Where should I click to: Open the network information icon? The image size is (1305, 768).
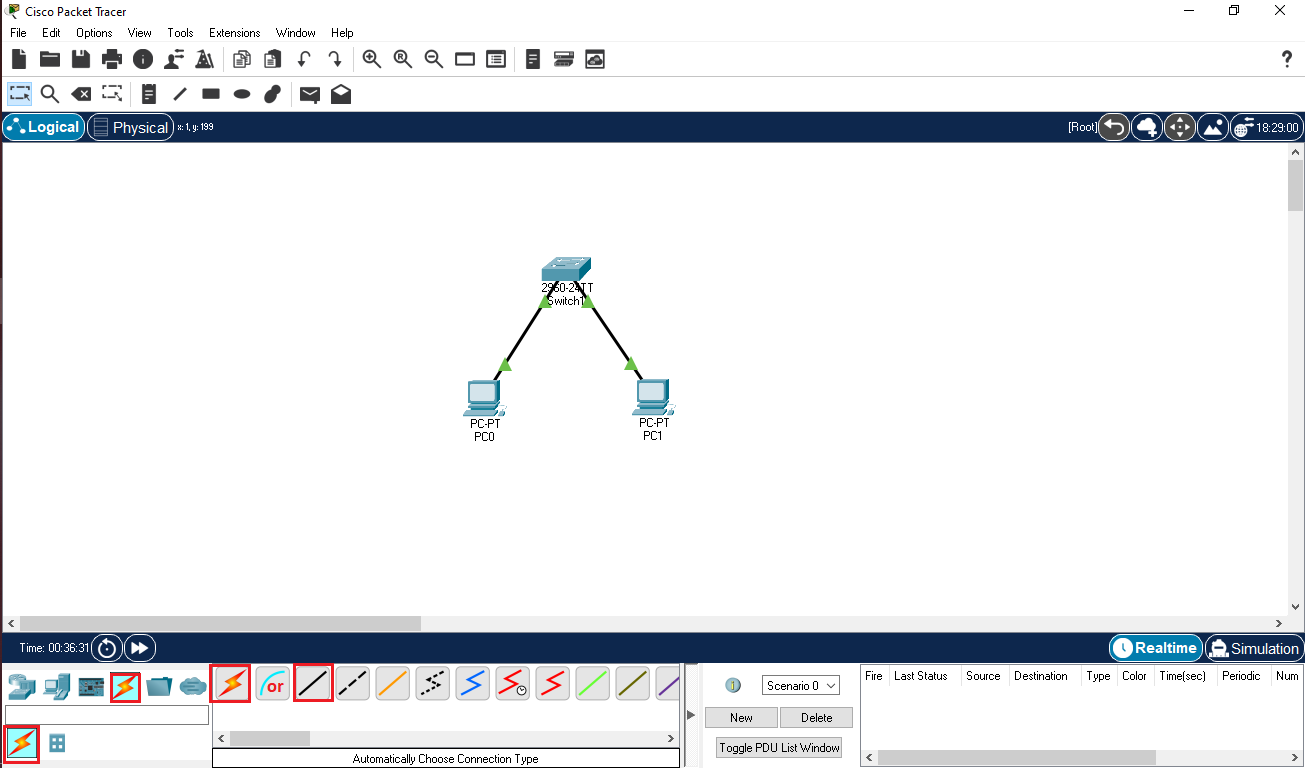click(143, 59)
